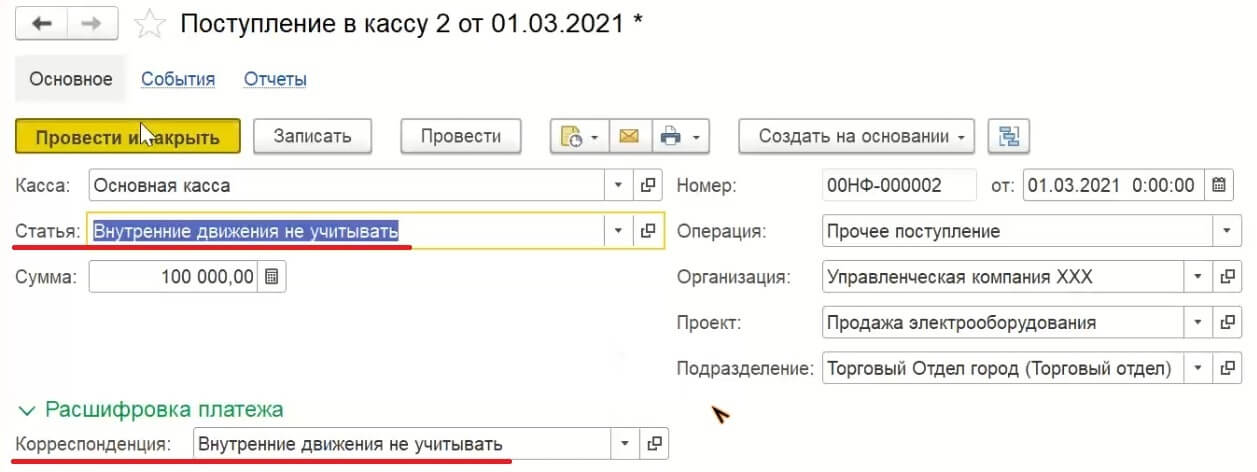
Task: Focus the Касса field Основная касса
Action: point(347,185)
